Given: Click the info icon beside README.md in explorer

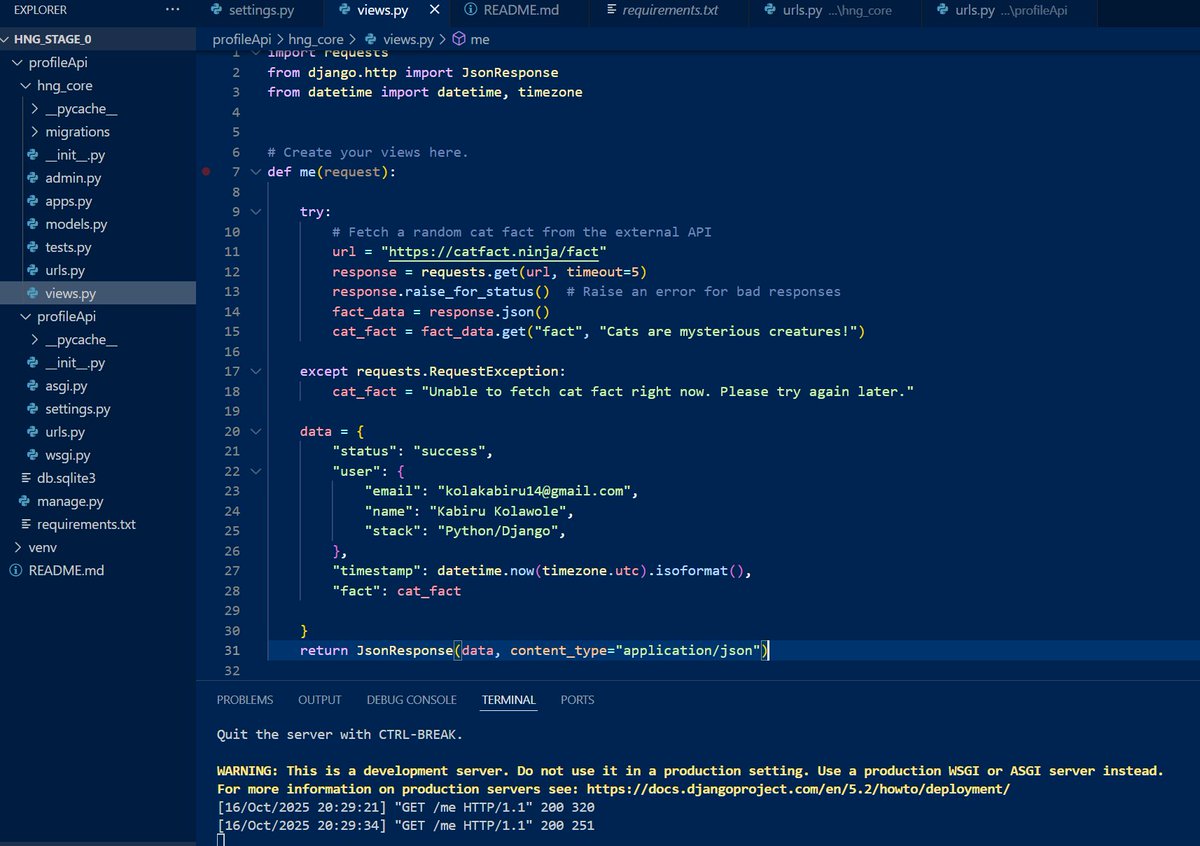Looking at the screenshot, I should [x=15, y=570].
